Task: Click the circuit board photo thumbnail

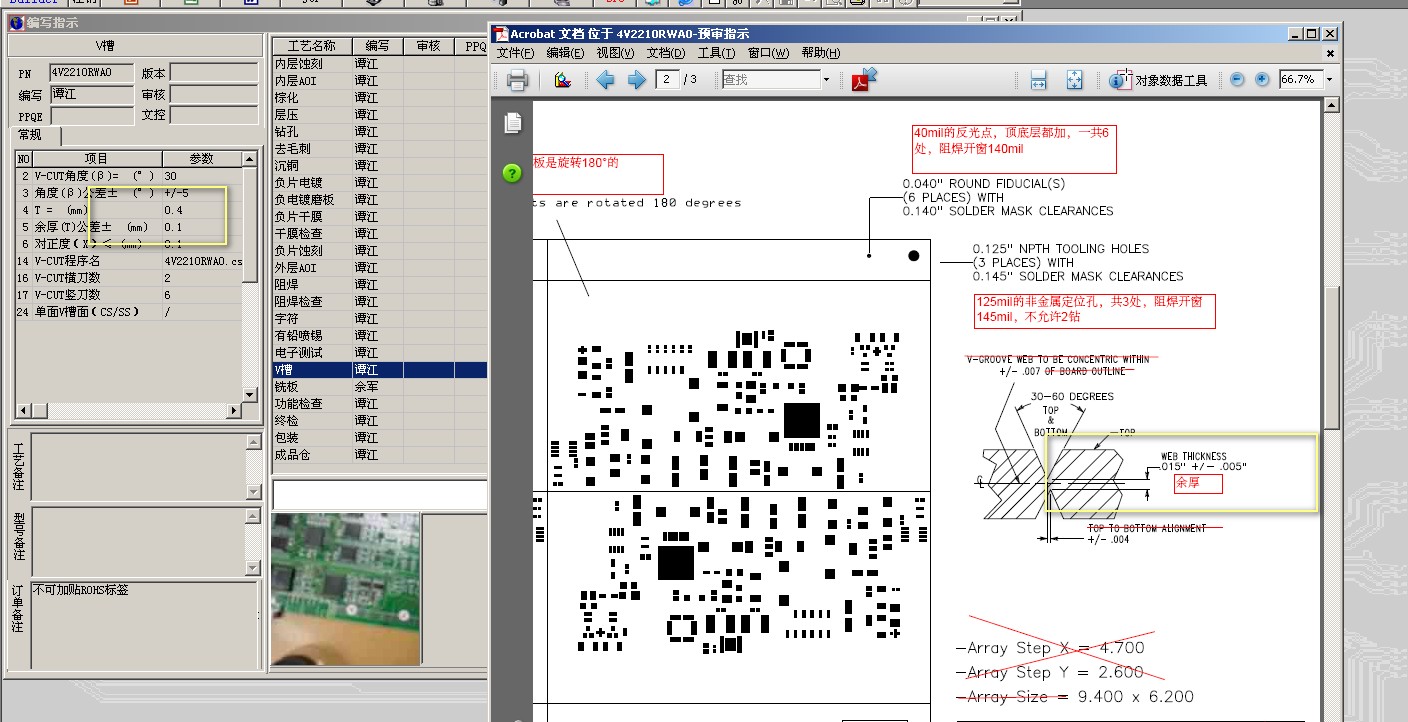Action: click(345, 590)
